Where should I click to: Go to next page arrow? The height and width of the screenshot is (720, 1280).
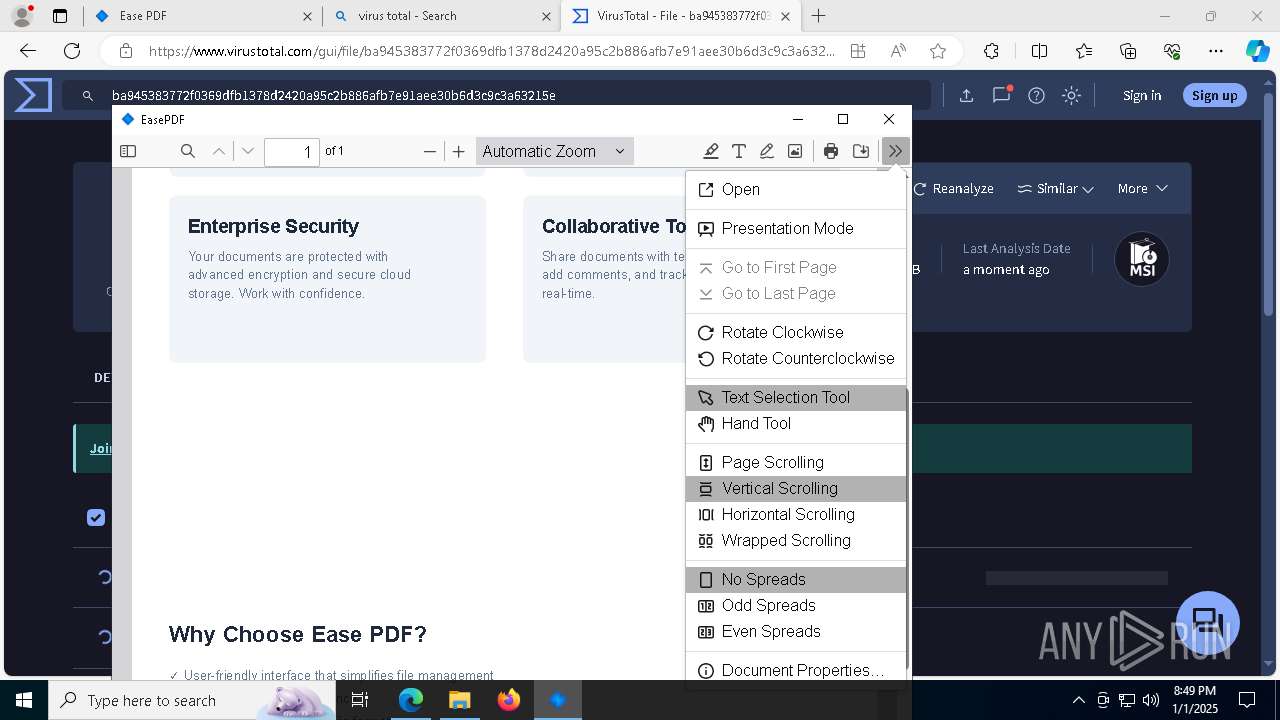pyautogui.click(x=248, y=151)
